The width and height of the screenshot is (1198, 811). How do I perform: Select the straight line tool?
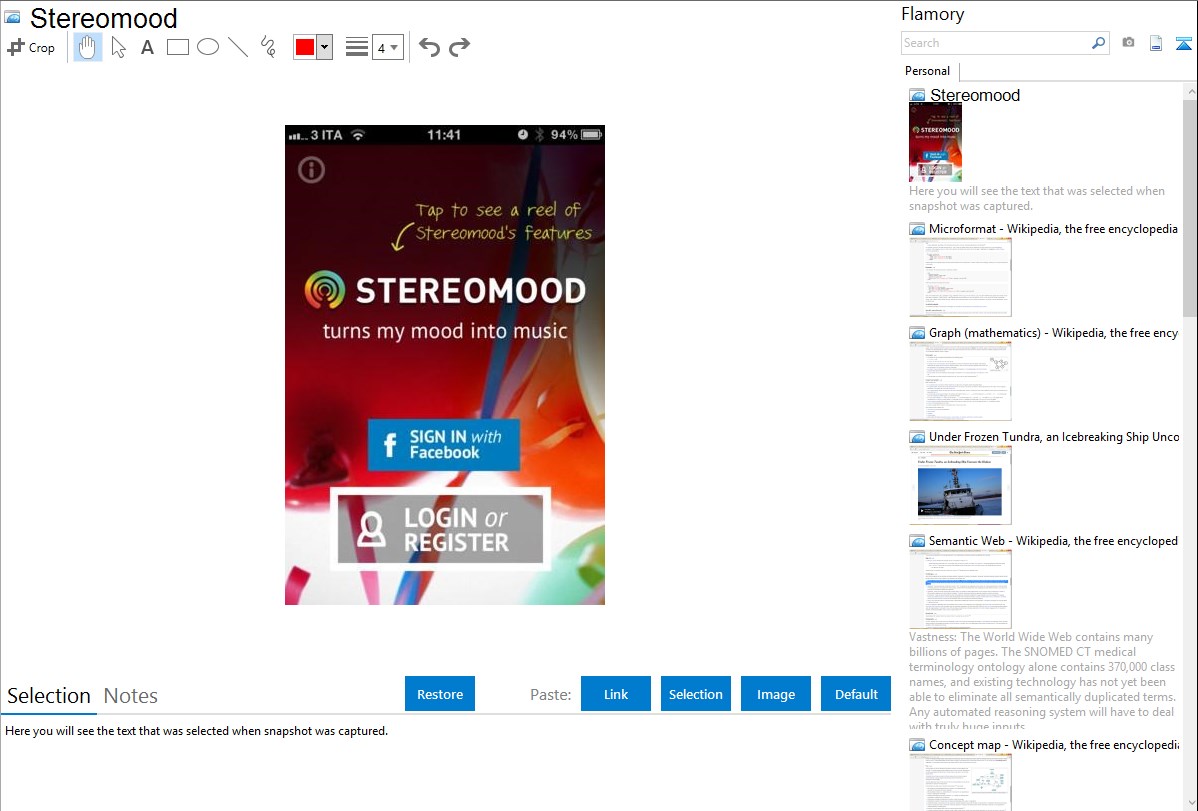click(238, 47)
